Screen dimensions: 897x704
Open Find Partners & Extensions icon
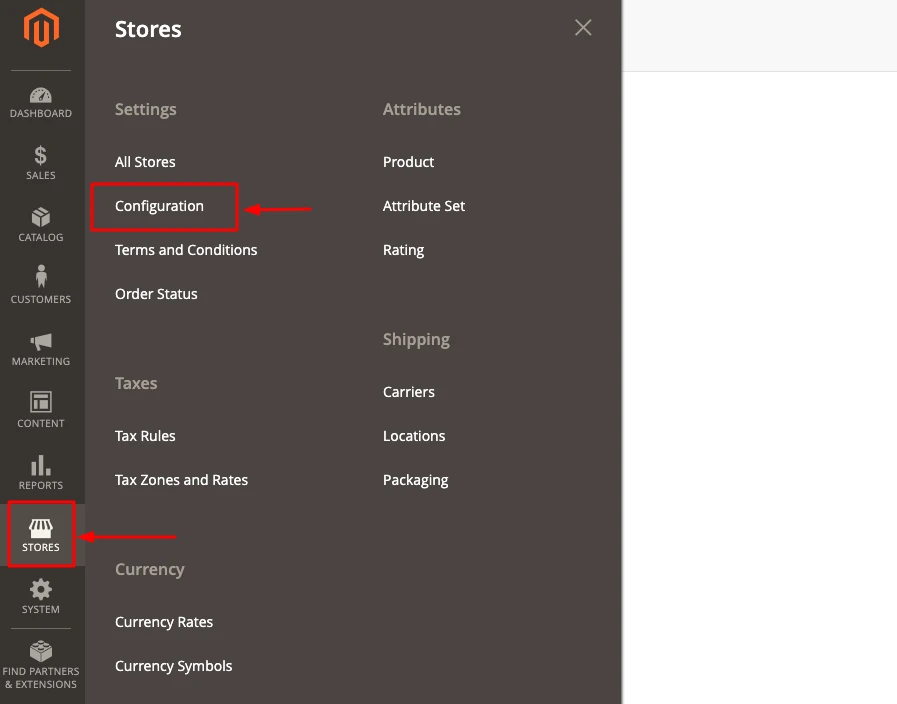(41, 651)
